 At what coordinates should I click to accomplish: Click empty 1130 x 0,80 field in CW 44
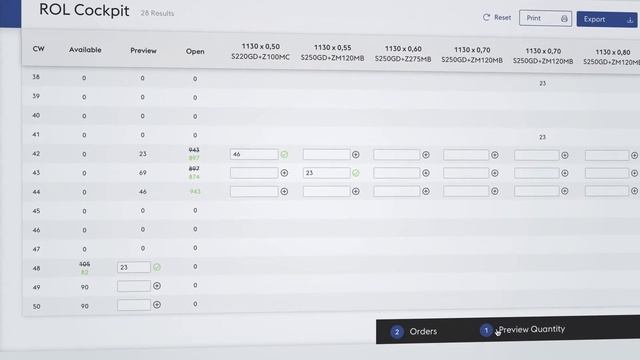click(x=607, y=191)
